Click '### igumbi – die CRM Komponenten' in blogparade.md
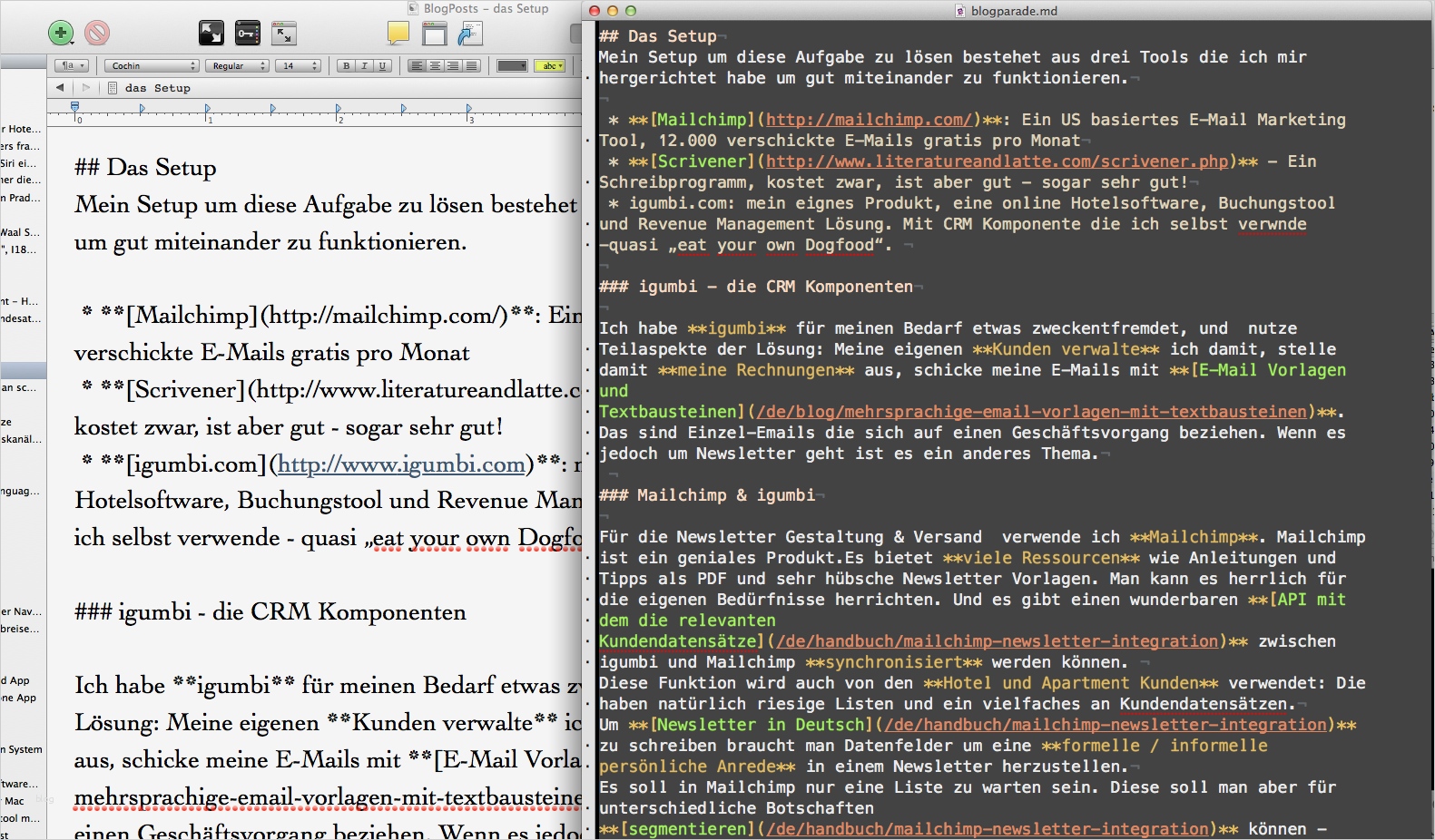 [x=756, y=287]
